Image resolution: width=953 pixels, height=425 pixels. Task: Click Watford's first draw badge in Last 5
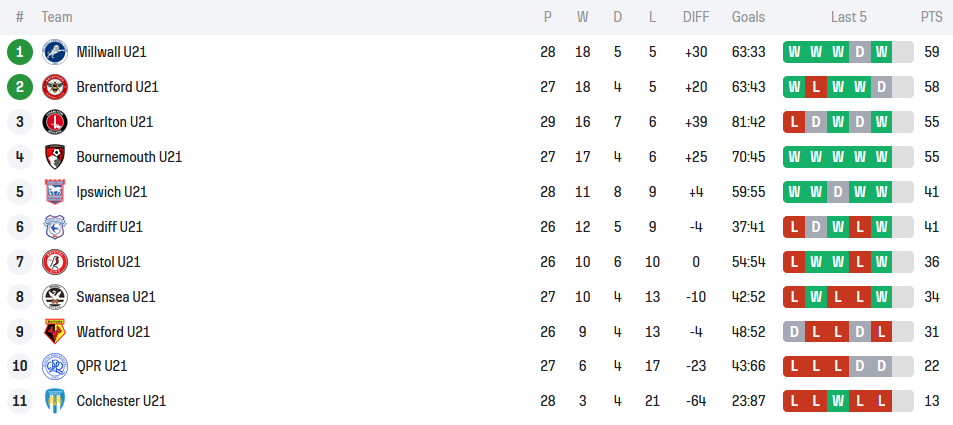tap(794, 332)
